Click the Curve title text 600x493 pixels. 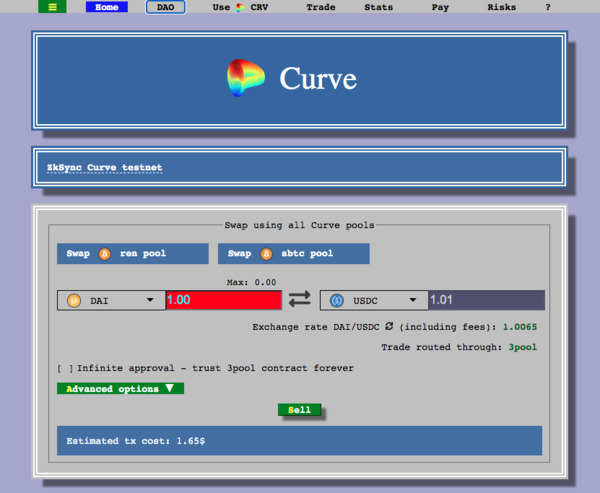[318, 78]
